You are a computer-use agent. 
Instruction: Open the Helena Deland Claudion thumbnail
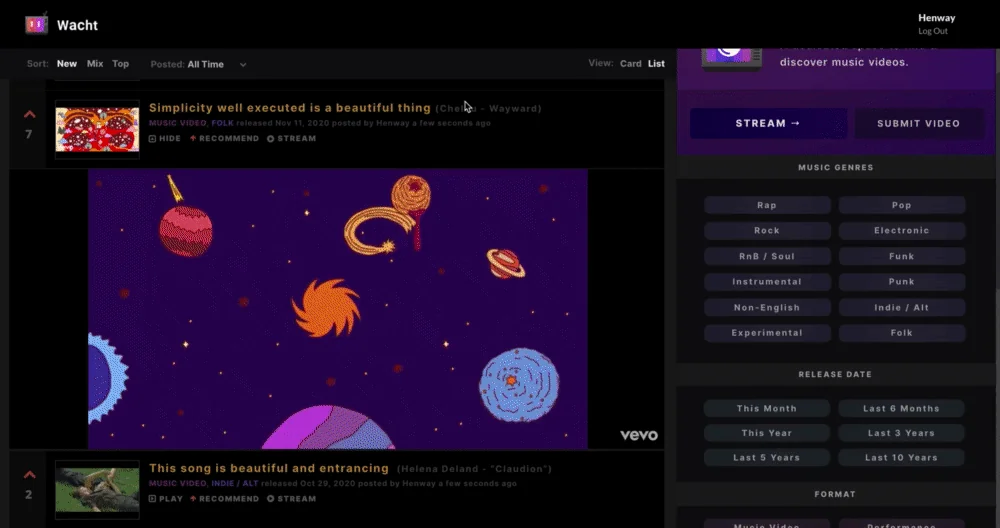click(x=97, y=489)
